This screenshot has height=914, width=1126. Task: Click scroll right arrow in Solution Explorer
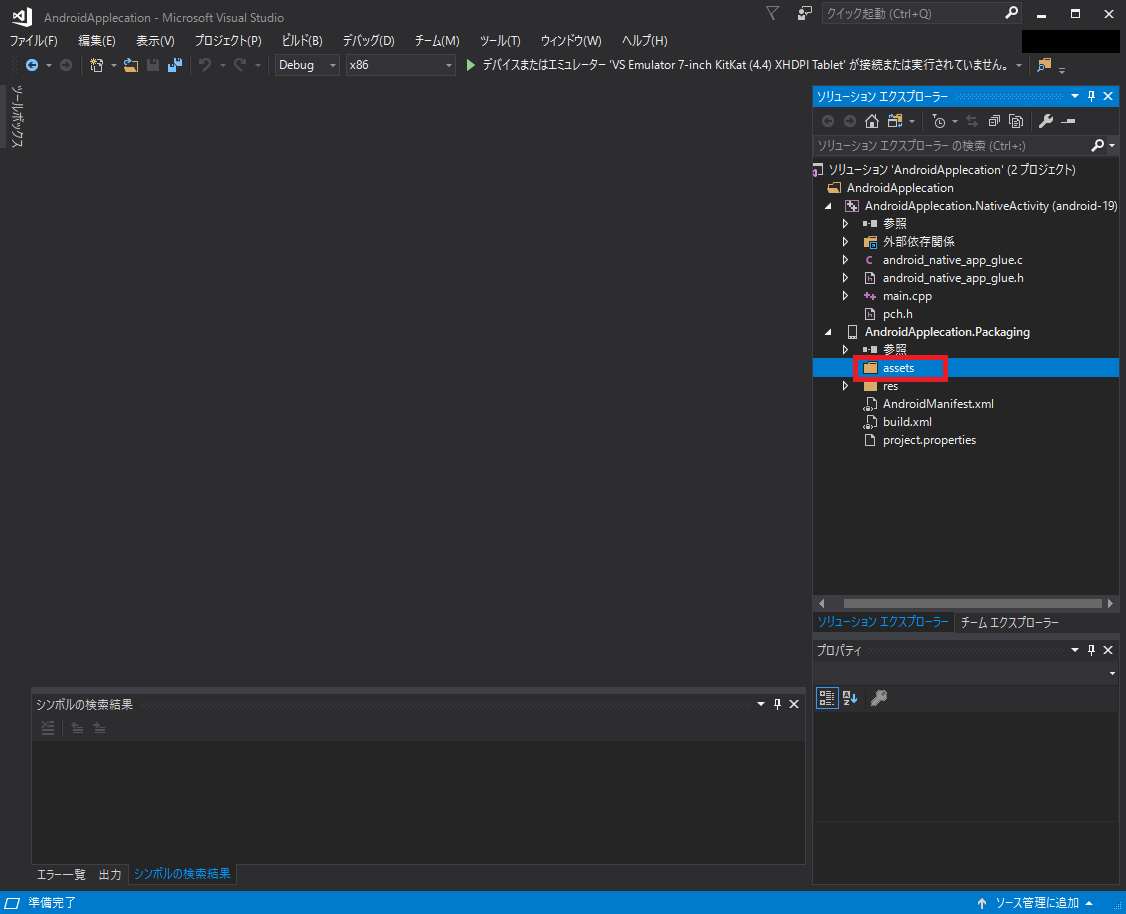tap(1110, 604)
